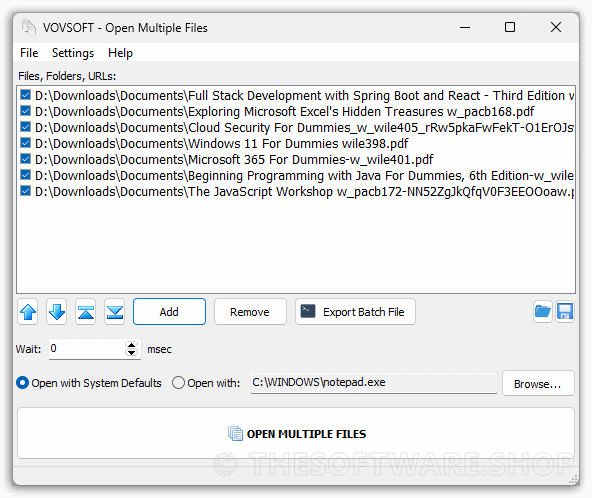The height and width of the screenshot is (498, 592).
Task: Click the notepad.exe program path field
Action: (x=374, y=383)
